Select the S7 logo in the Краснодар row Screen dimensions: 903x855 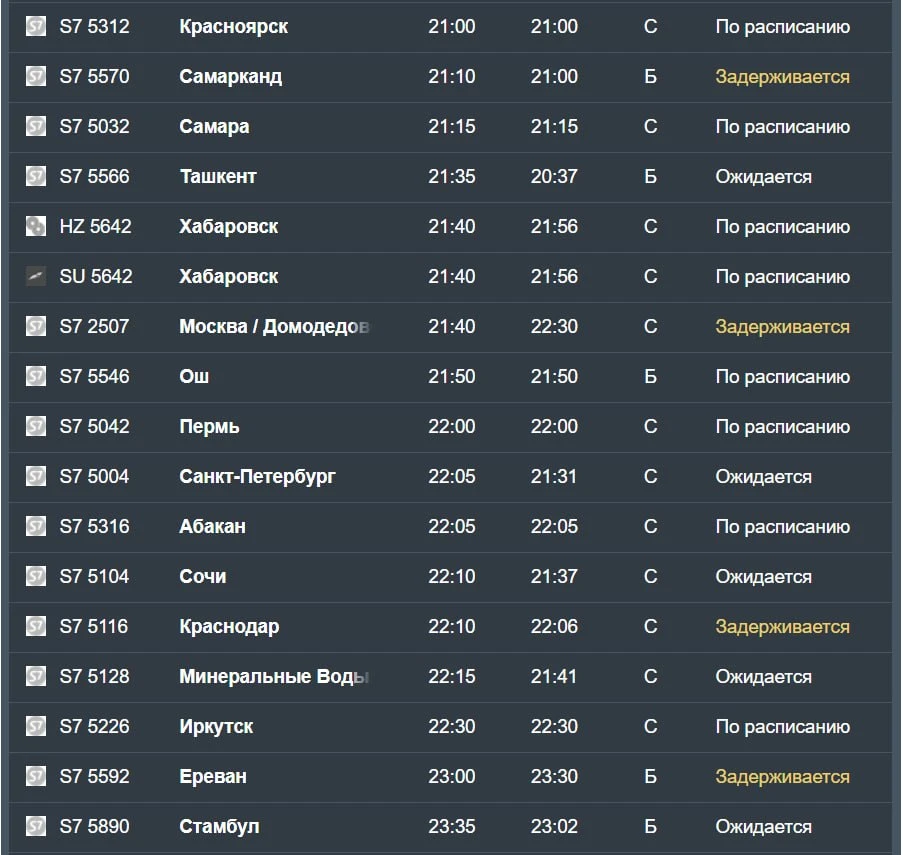point(36,626)
